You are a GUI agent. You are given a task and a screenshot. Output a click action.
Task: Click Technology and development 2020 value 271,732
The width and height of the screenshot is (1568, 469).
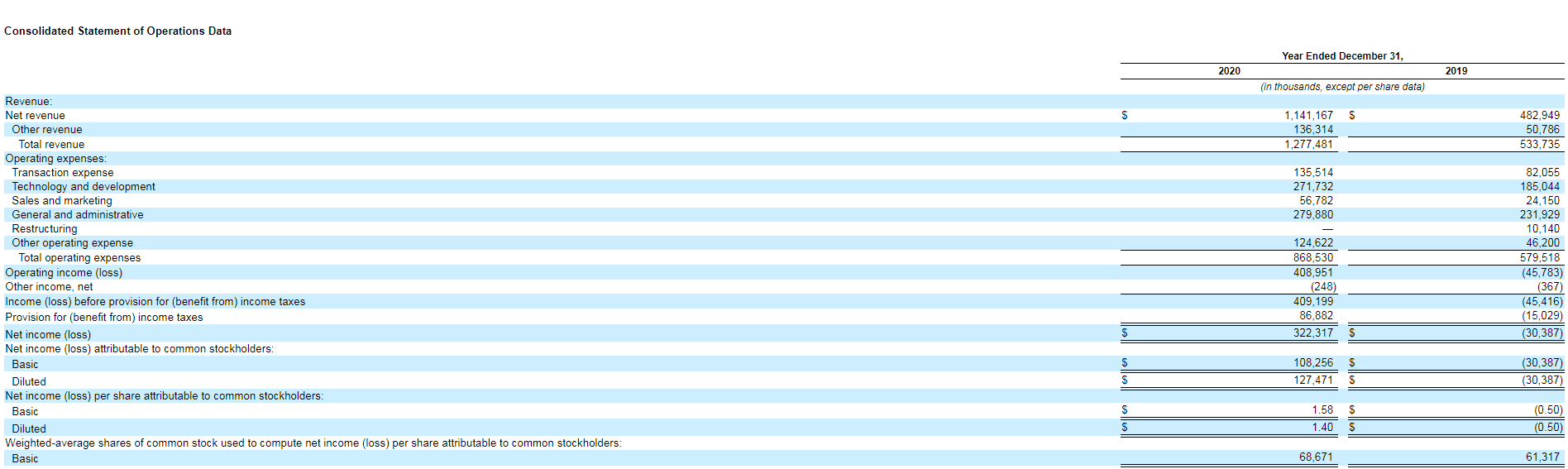pyautogui.click(x=1313, y=187)
